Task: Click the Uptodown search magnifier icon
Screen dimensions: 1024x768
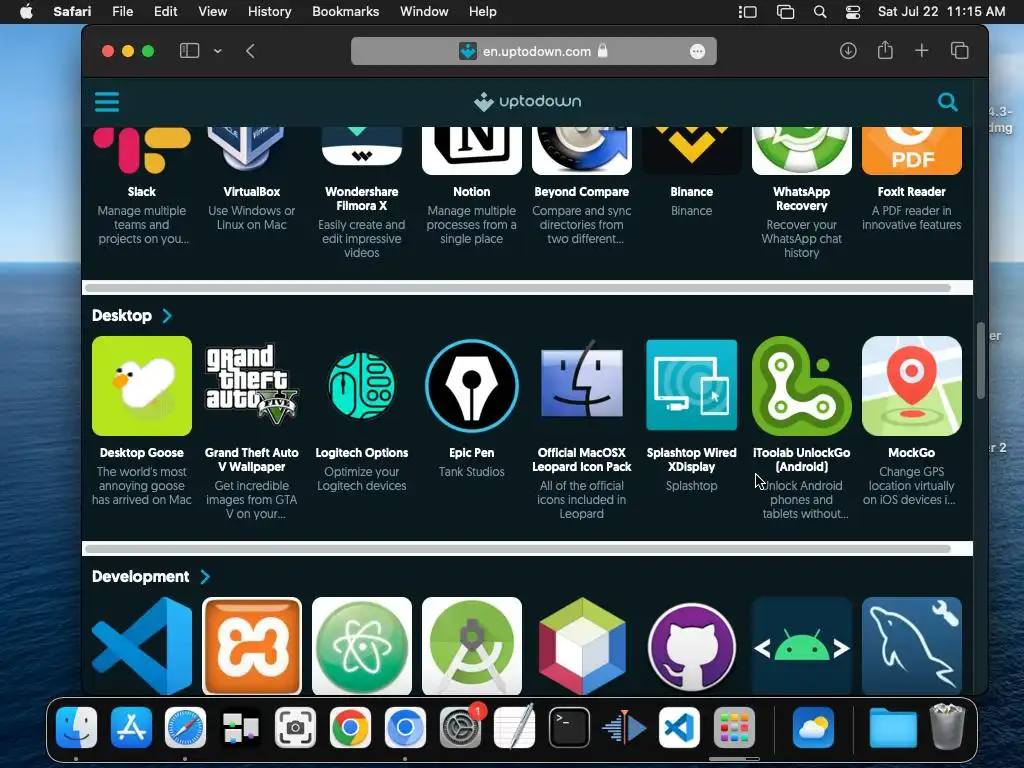Action: 948,102
